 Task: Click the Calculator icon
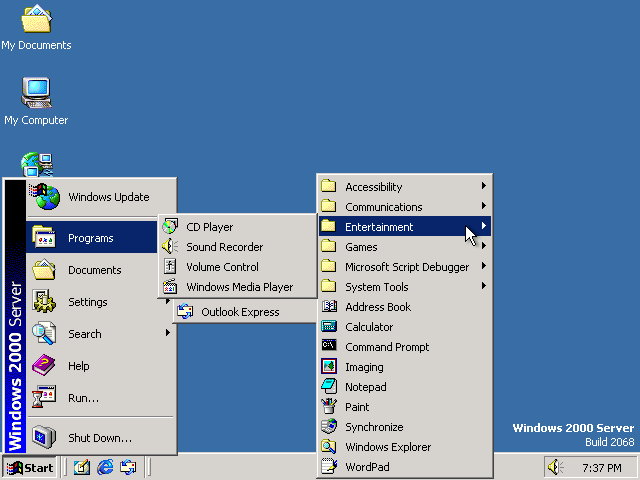[x=329, y=326]
